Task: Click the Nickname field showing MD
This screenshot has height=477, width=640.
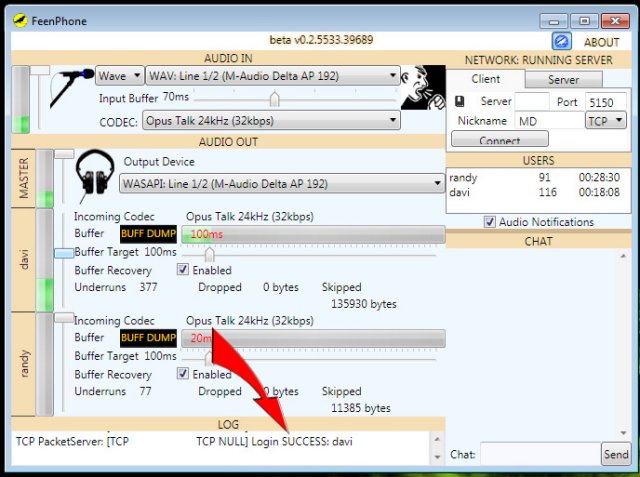Action: click(x=549, y=121)
